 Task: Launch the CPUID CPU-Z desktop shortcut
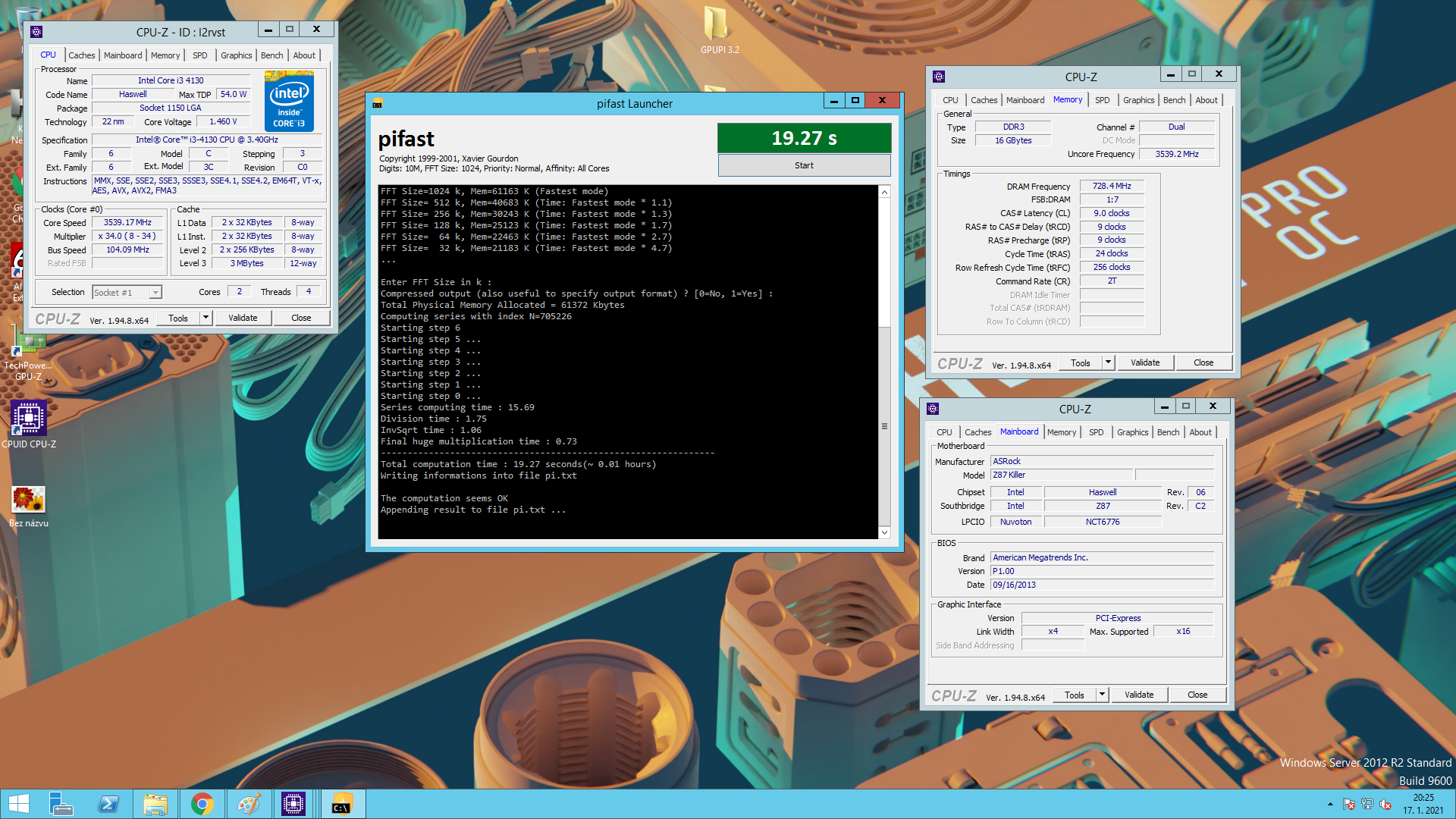(29, 425)
